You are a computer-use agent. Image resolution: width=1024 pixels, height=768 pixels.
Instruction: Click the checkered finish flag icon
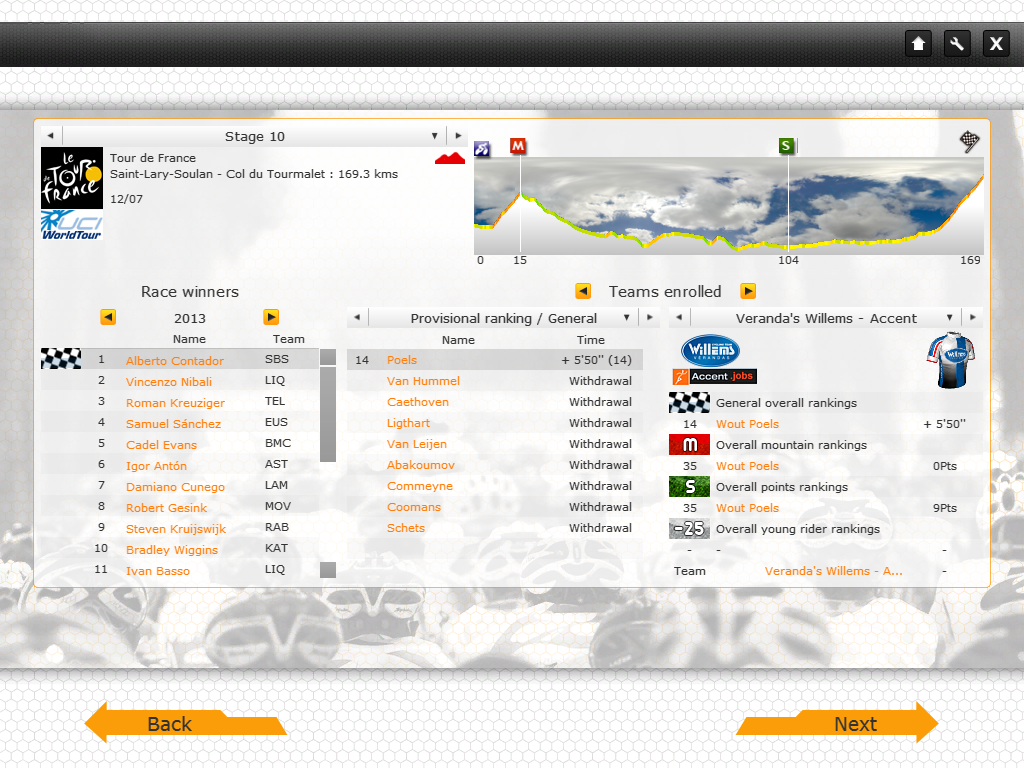(969, 141)
